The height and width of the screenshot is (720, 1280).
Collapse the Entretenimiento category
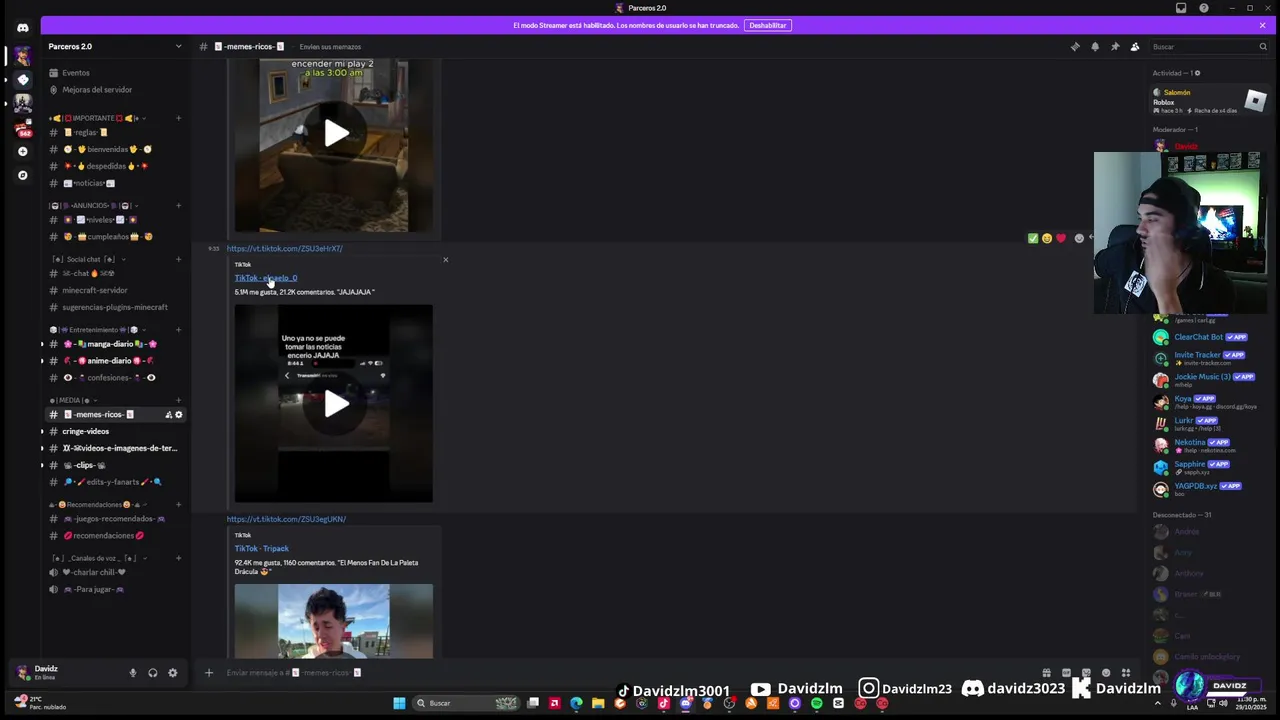click(x=98, y=329)
